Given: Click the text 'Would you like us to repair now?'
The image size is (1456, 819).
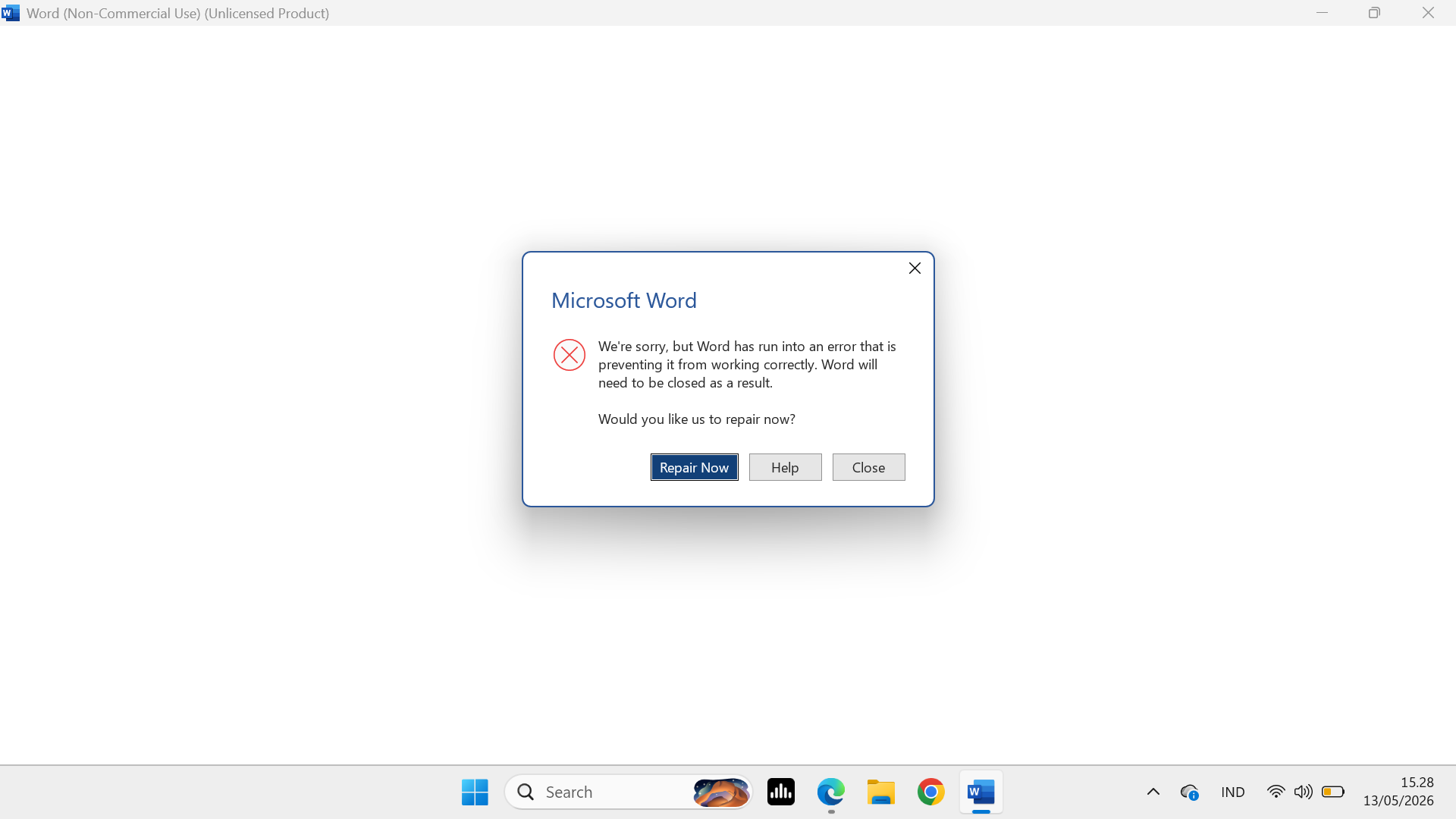Looking at the screenshot, I should coord(696,419).
